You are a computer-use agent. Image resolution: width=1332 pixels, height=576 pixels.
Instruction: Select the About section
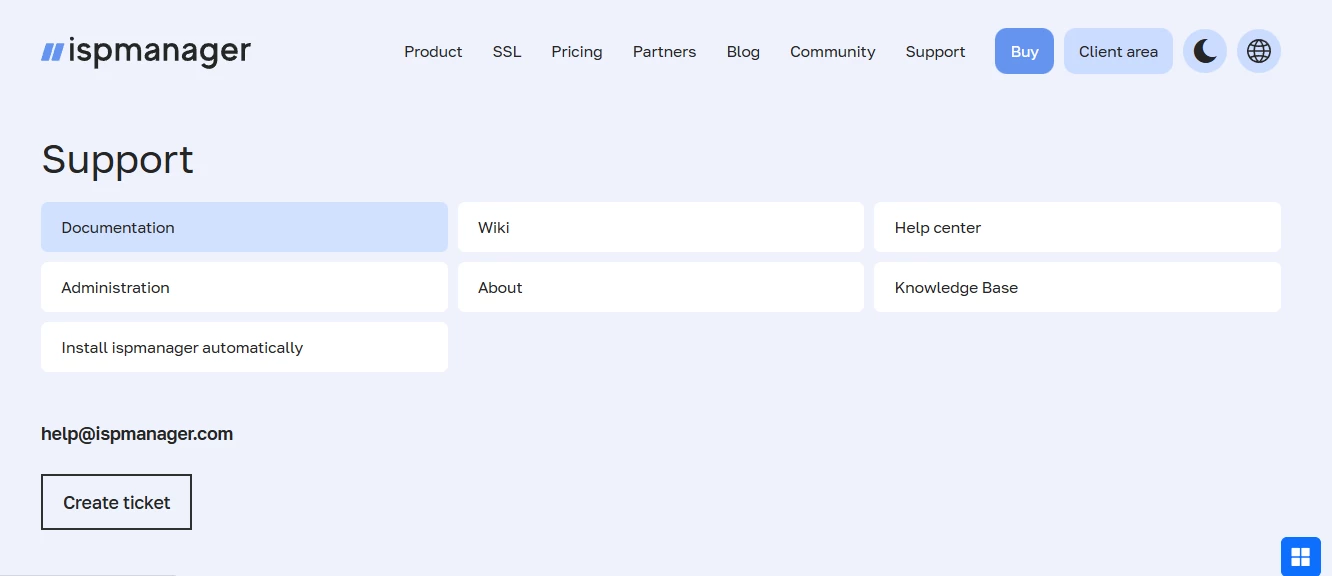(660, 287)
